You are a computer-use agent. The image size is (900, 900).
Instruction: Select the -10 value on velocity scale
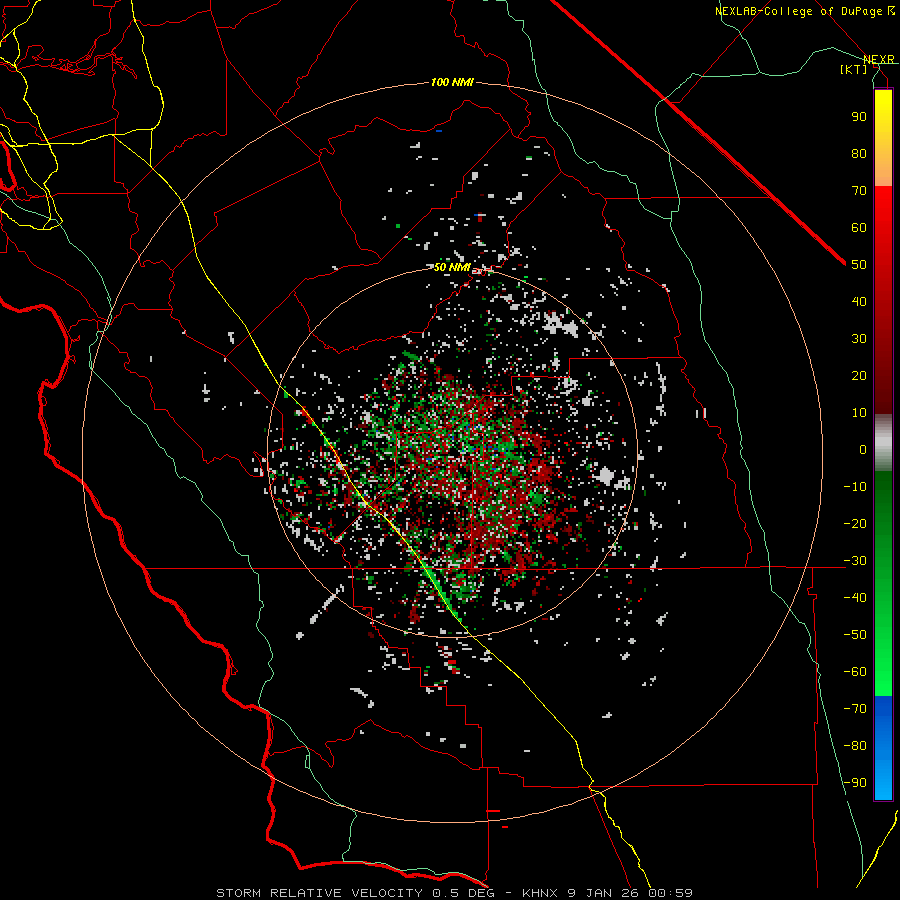tap(855, 487)
